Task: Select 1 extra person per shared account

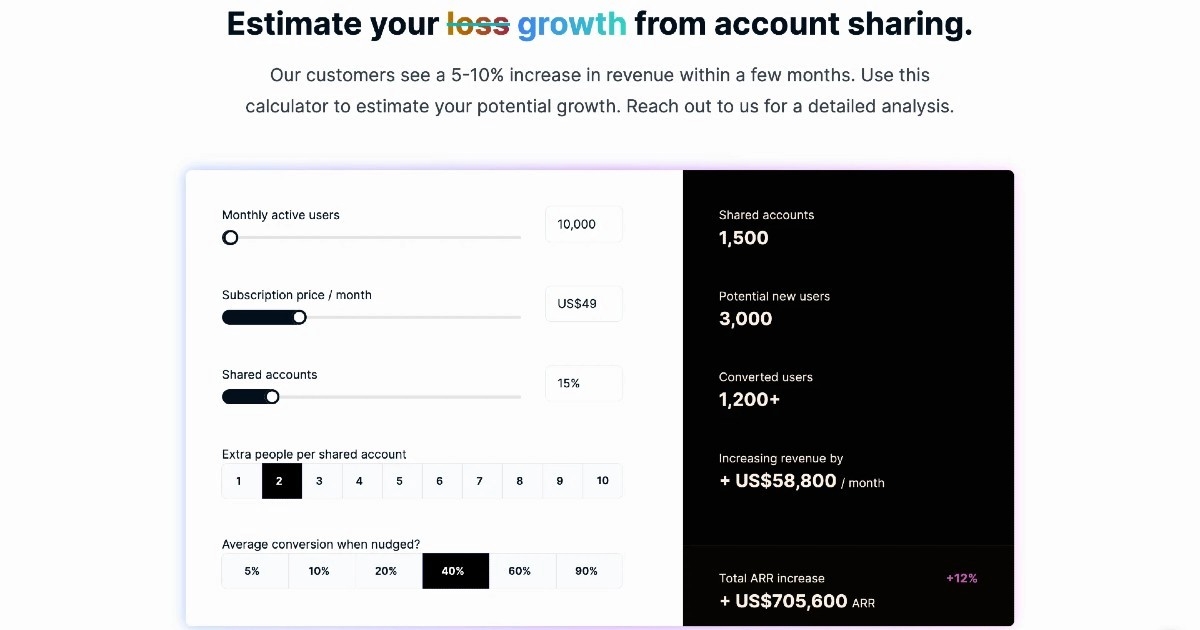Action: click(x=239, y=481)
